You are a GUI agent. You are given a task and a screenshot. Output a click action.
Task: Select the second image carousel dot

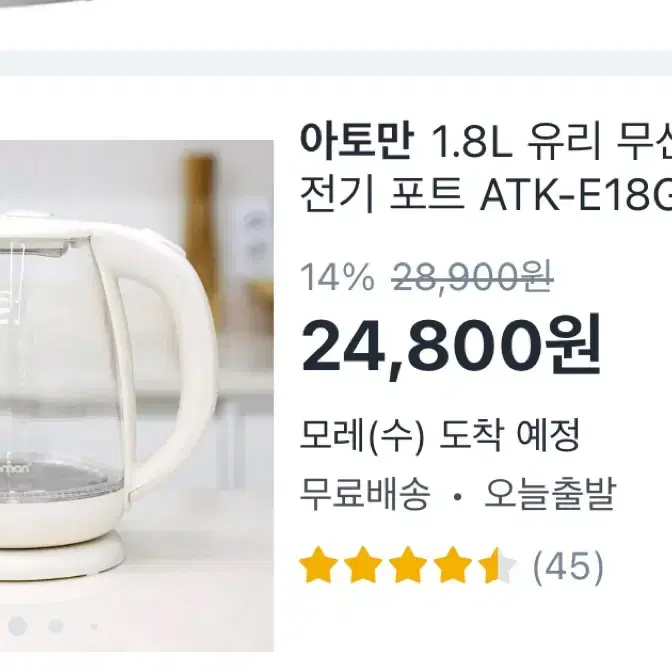pyautogui.click(x=56, y=626)
